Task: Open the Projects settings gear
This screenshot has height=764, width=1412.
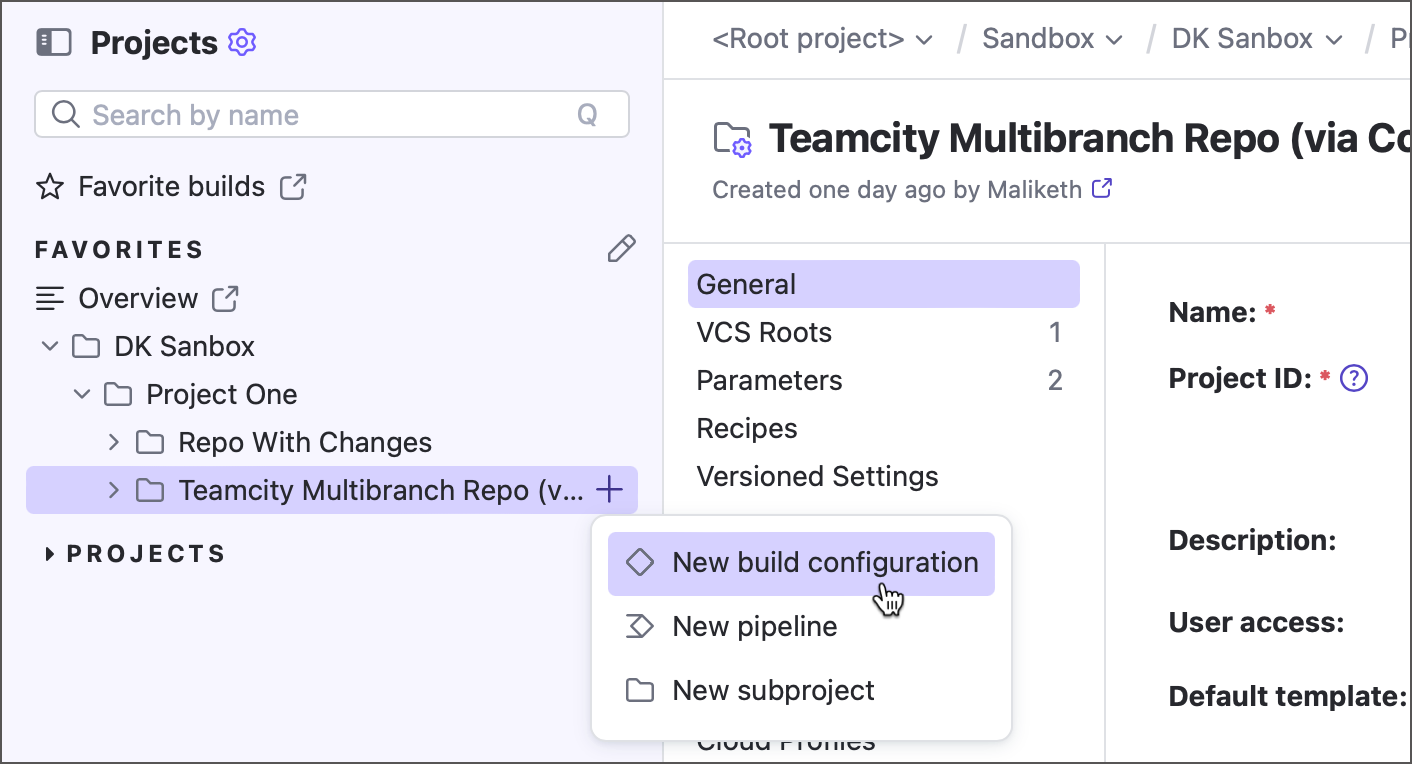Action: [x=241, y=42]
